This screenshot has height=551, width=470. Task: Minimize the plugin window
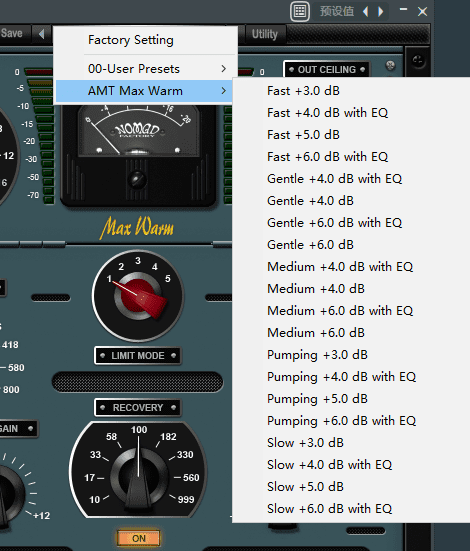point(403,10)
